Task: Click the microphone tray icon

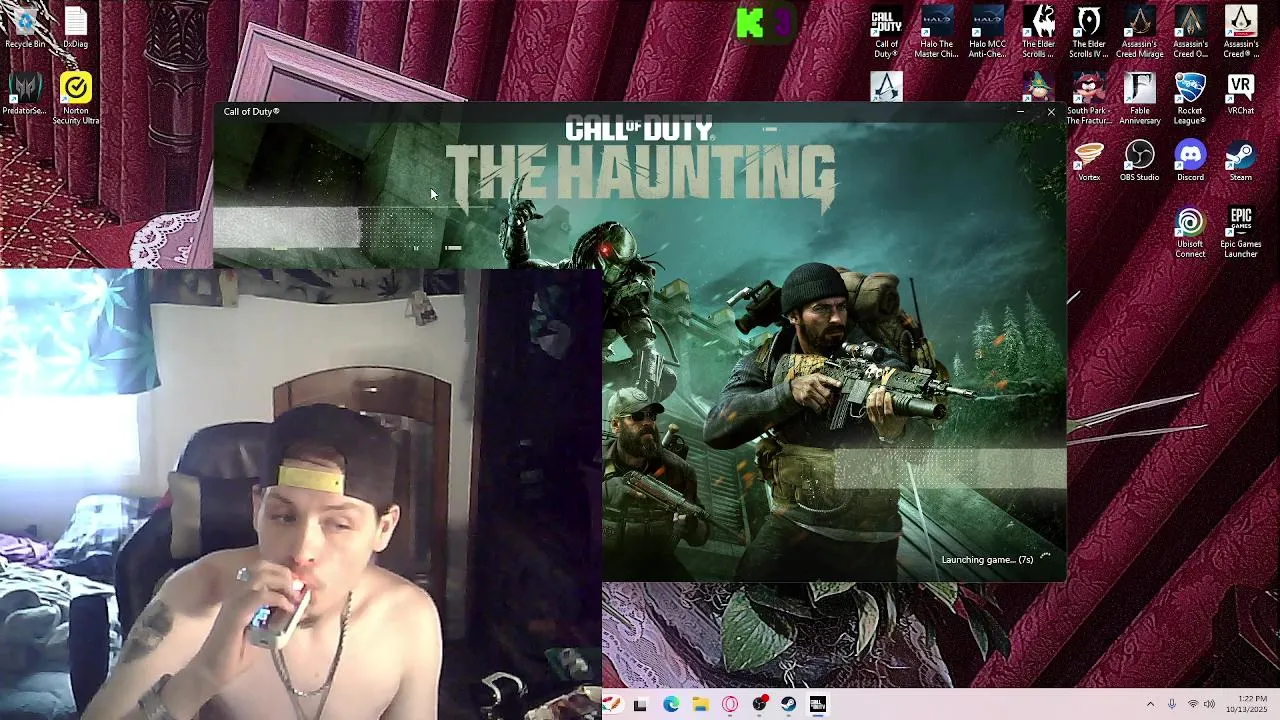Action: [1172, 704]
